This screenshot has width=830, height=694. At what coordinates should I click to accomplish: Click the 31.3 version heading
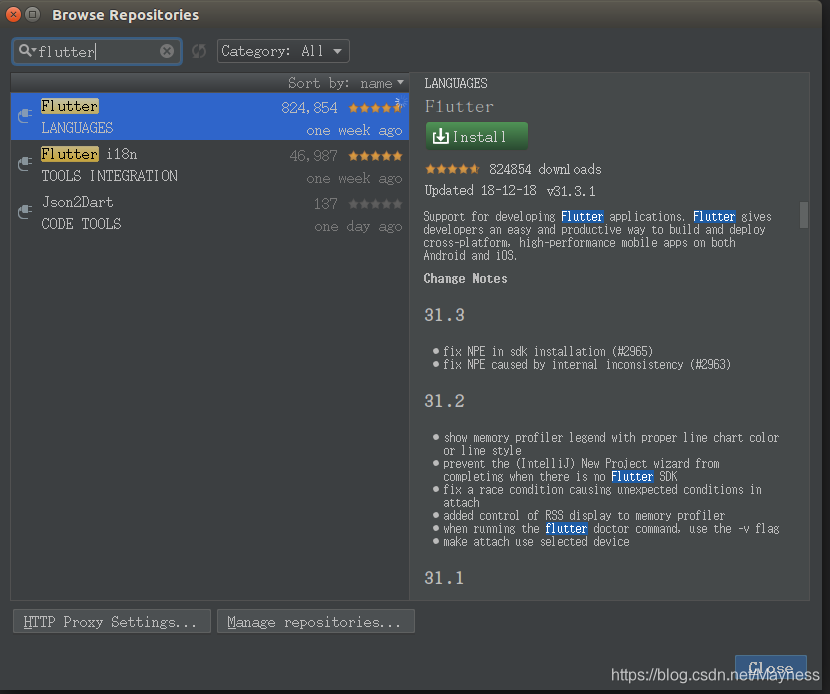pyautogui.click(x=444, y=315)
